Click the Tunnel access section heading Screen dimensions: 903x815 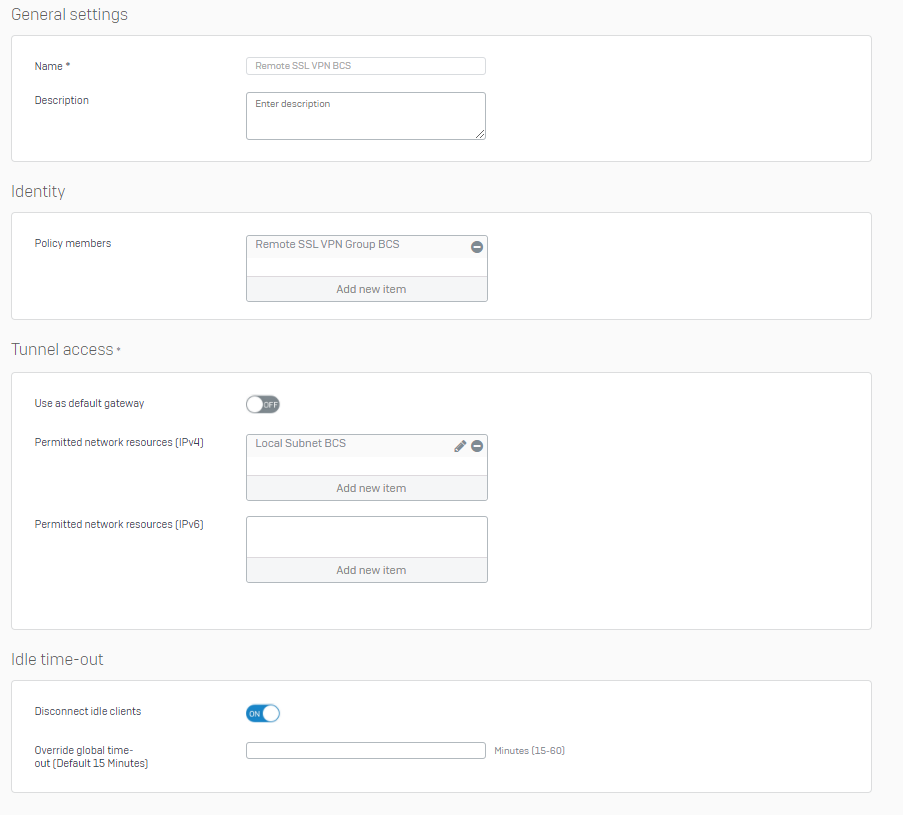click(62, 350)
